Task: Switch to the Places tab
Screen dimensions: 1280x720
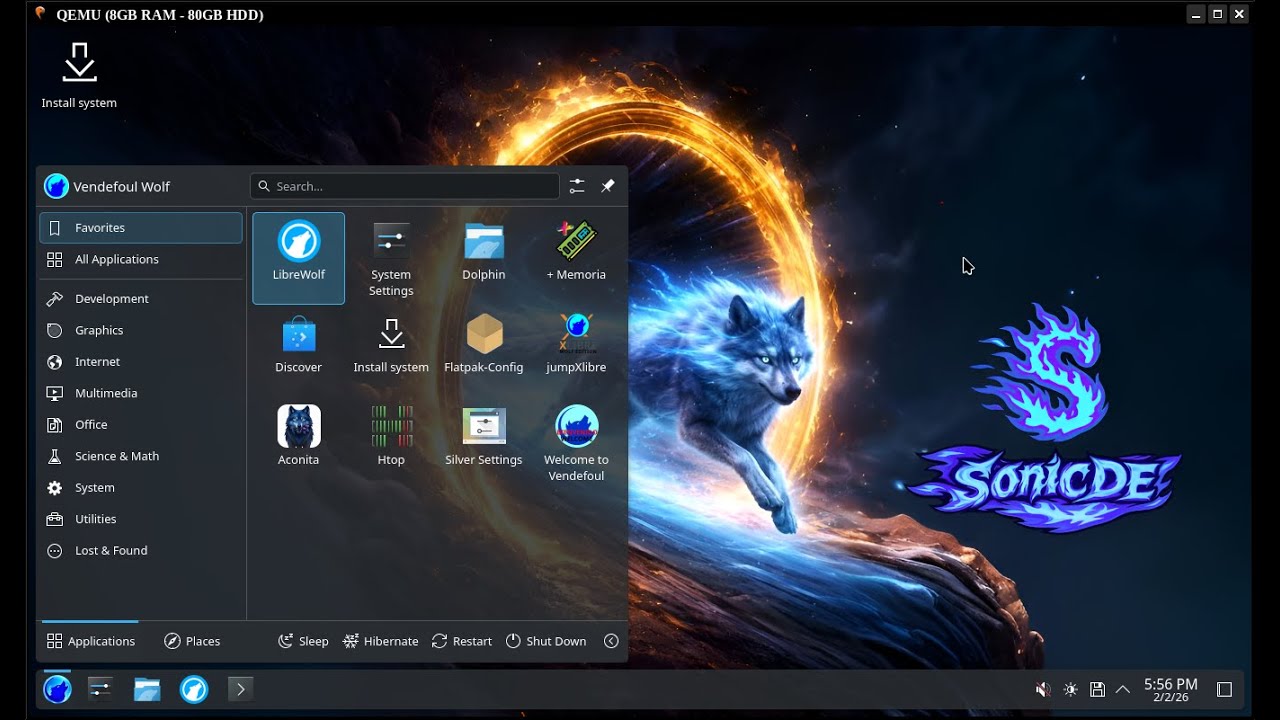Action: (192, 641)
